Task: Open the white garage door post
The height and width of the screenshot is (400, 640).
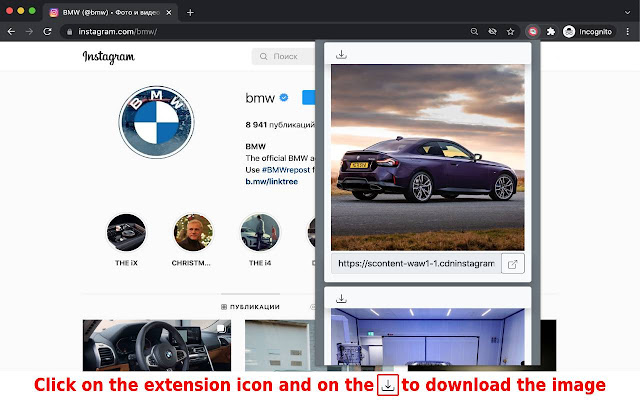Action: [280, 345]
